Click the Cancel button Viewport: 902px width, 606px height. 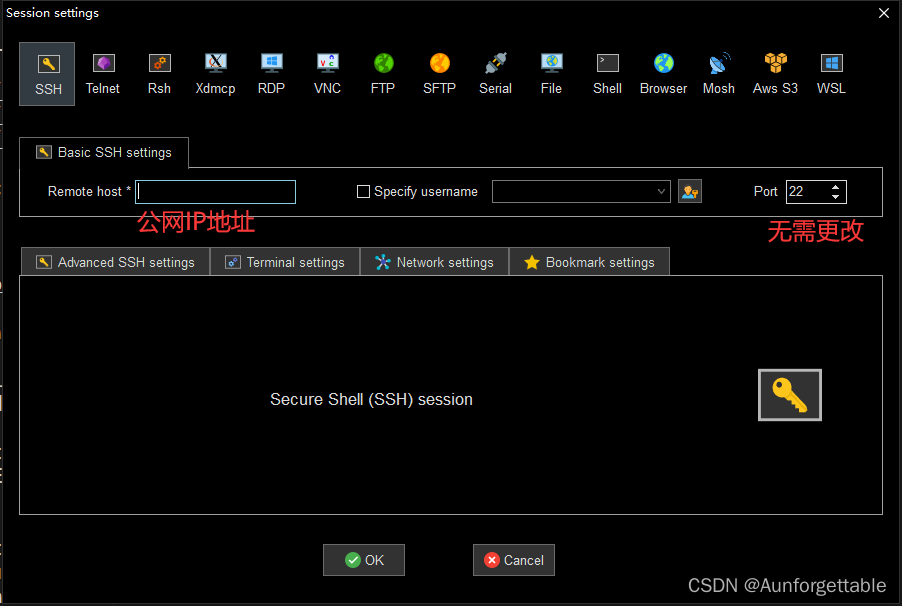514,560
